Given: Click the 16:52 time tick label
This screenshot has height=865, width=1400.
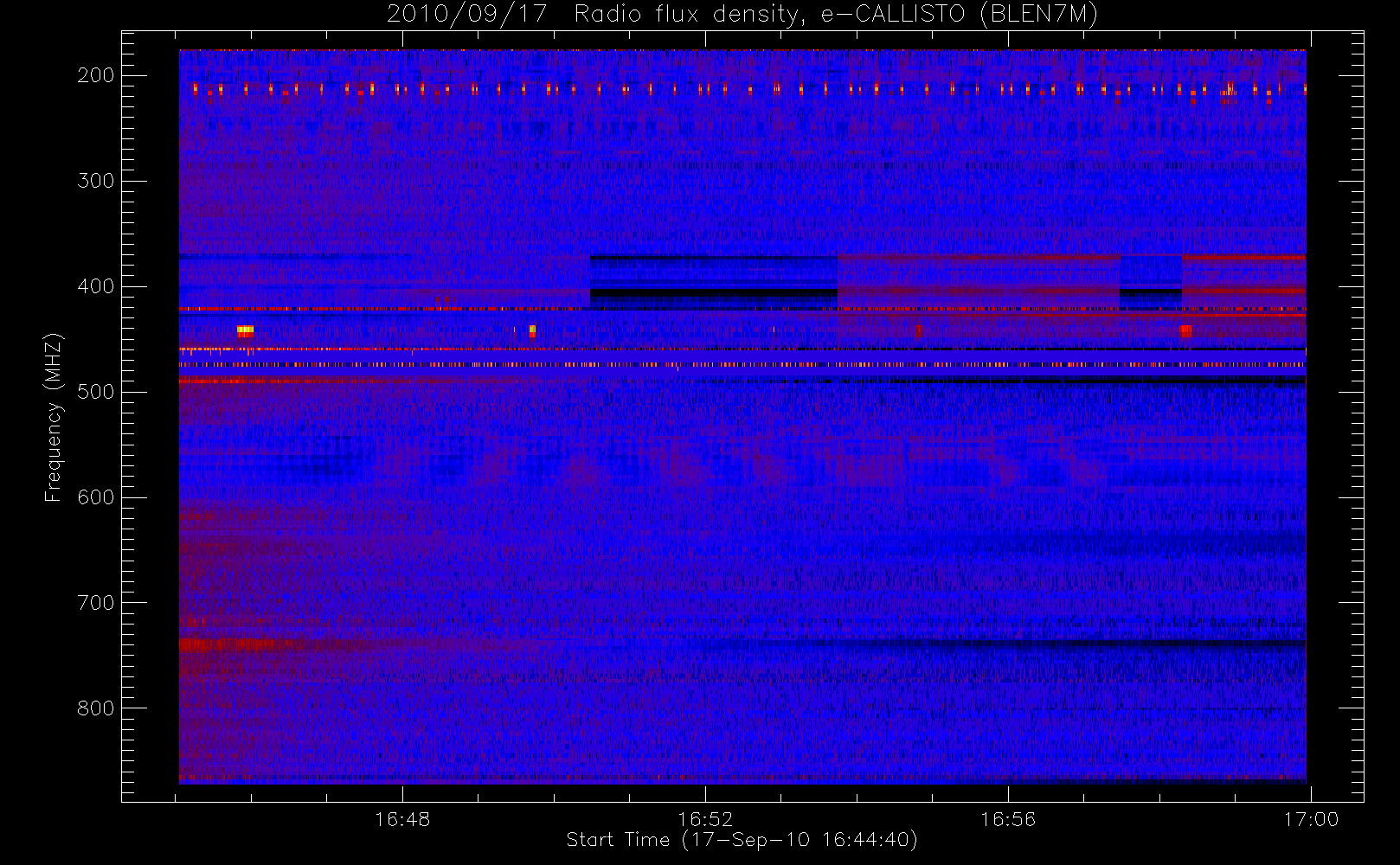Looking at the screenshot, I should pyautogui.click(x=705, y=819).
